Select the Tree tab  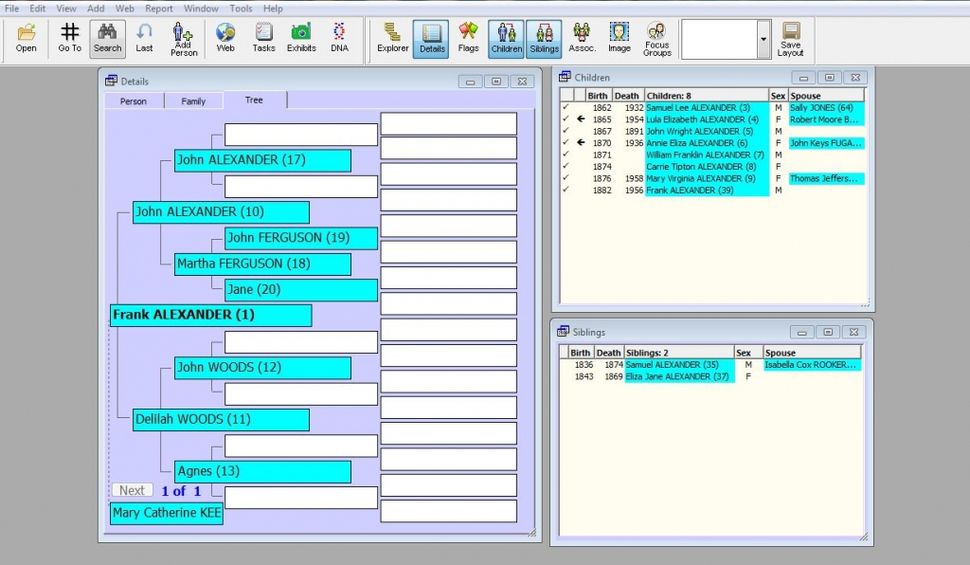(x=254, y=100)
